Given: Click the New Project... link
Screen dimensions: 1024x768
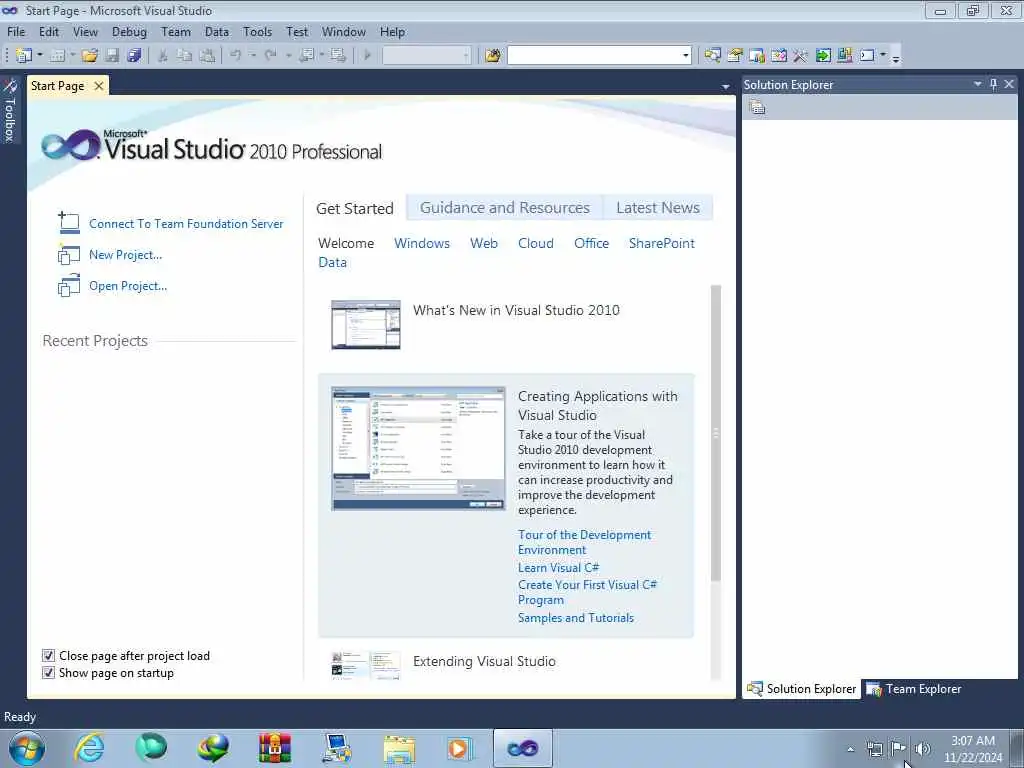Looking at the screenshot, I should pyautogui.click(x=125, y=255).
